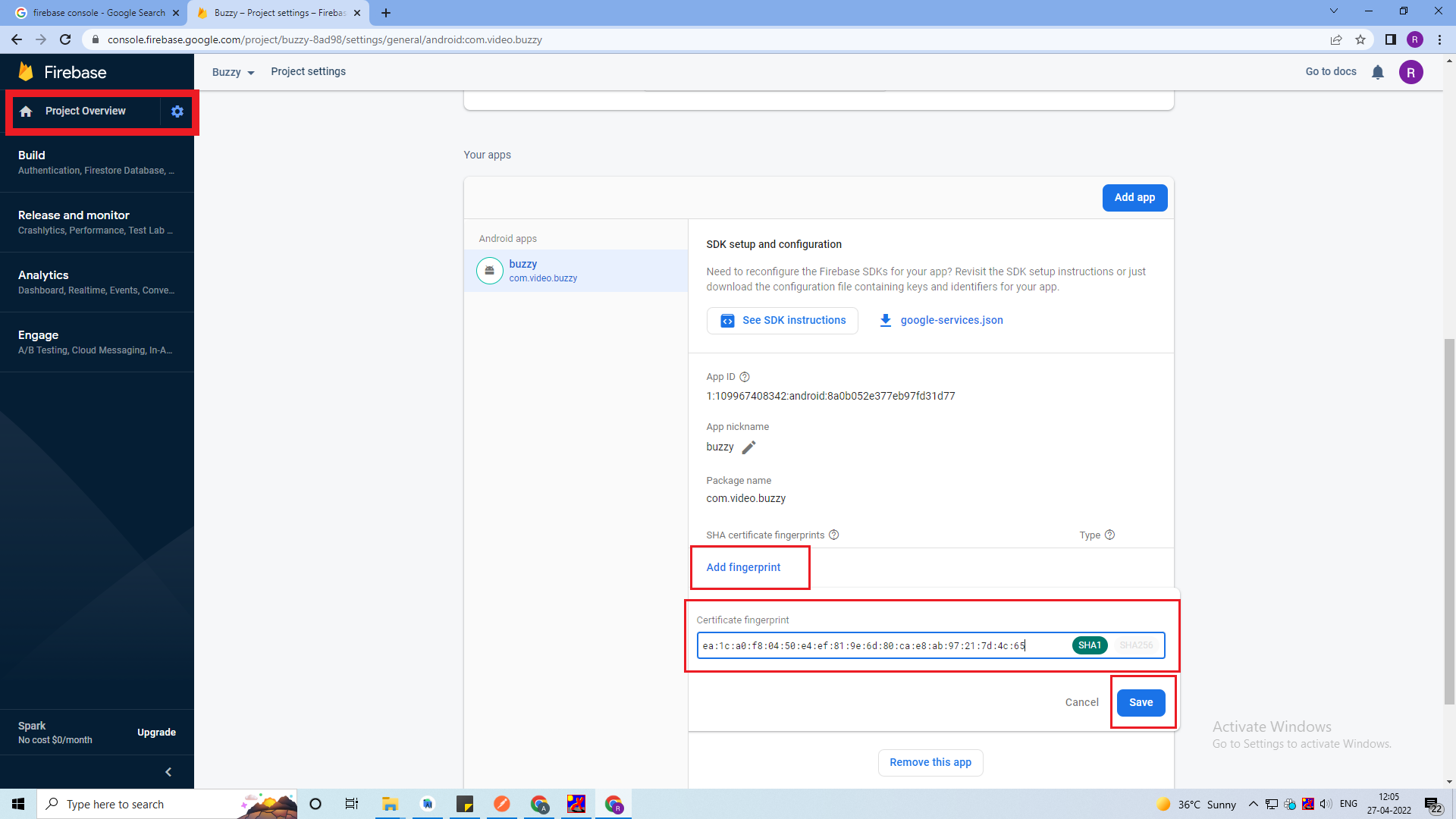Screen dimensions: 1456x819
Task: Open Chrome profile avatar in toolbar
Action: click(1415, 39)
